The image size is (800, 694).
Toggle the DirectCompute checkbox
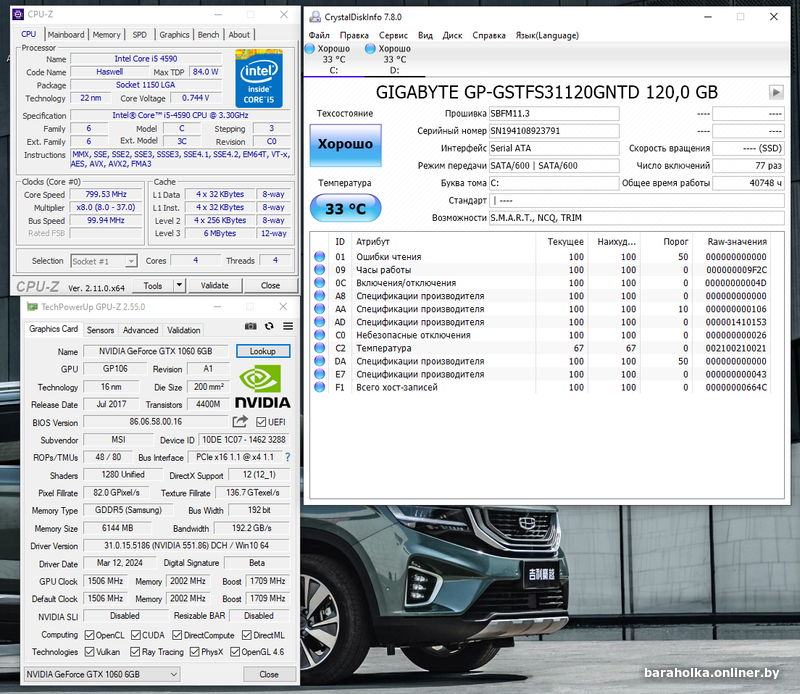pos(177,635)
